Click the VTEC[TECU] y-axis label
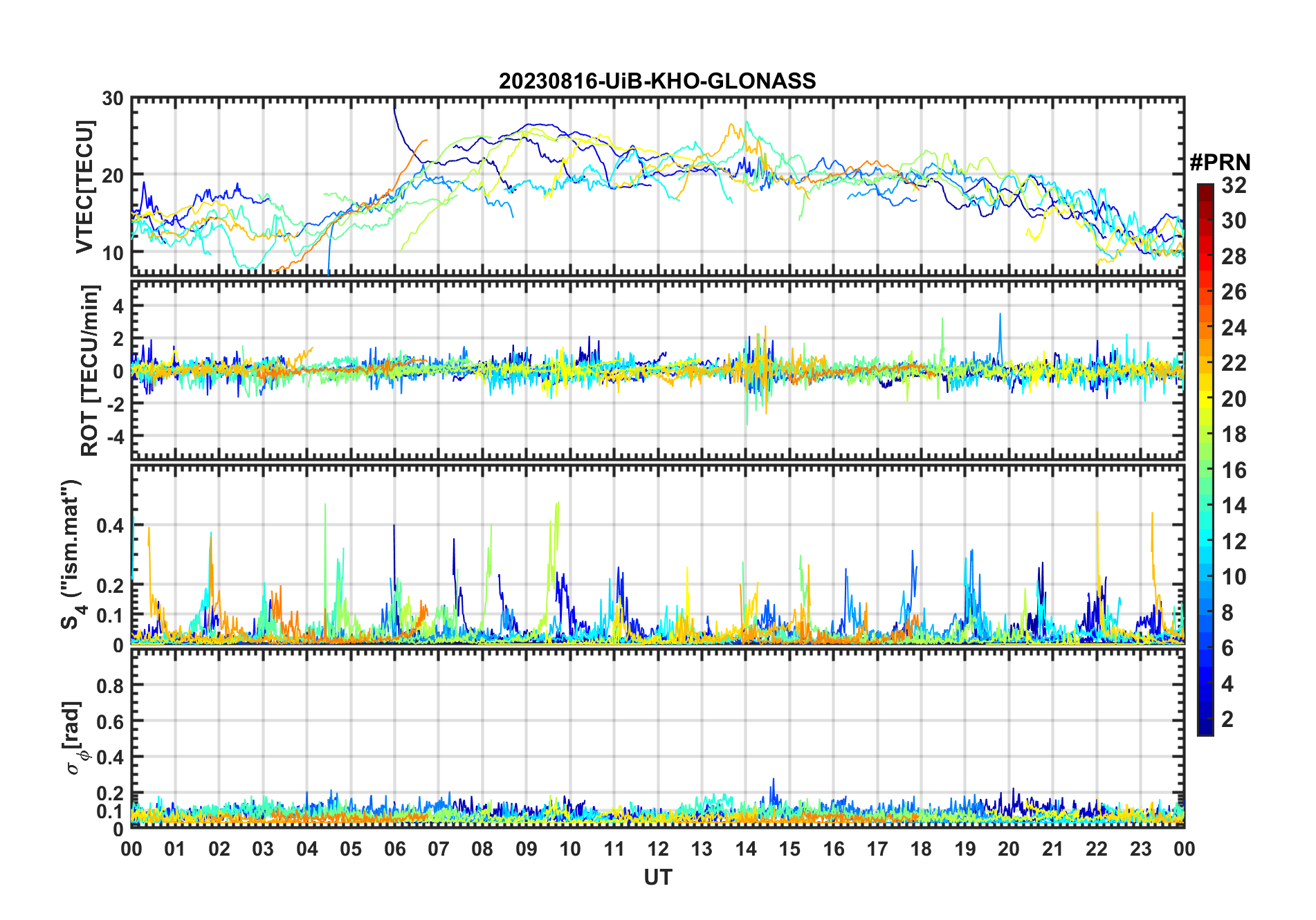The image size is (1316, 920). [x=84, y=187]
